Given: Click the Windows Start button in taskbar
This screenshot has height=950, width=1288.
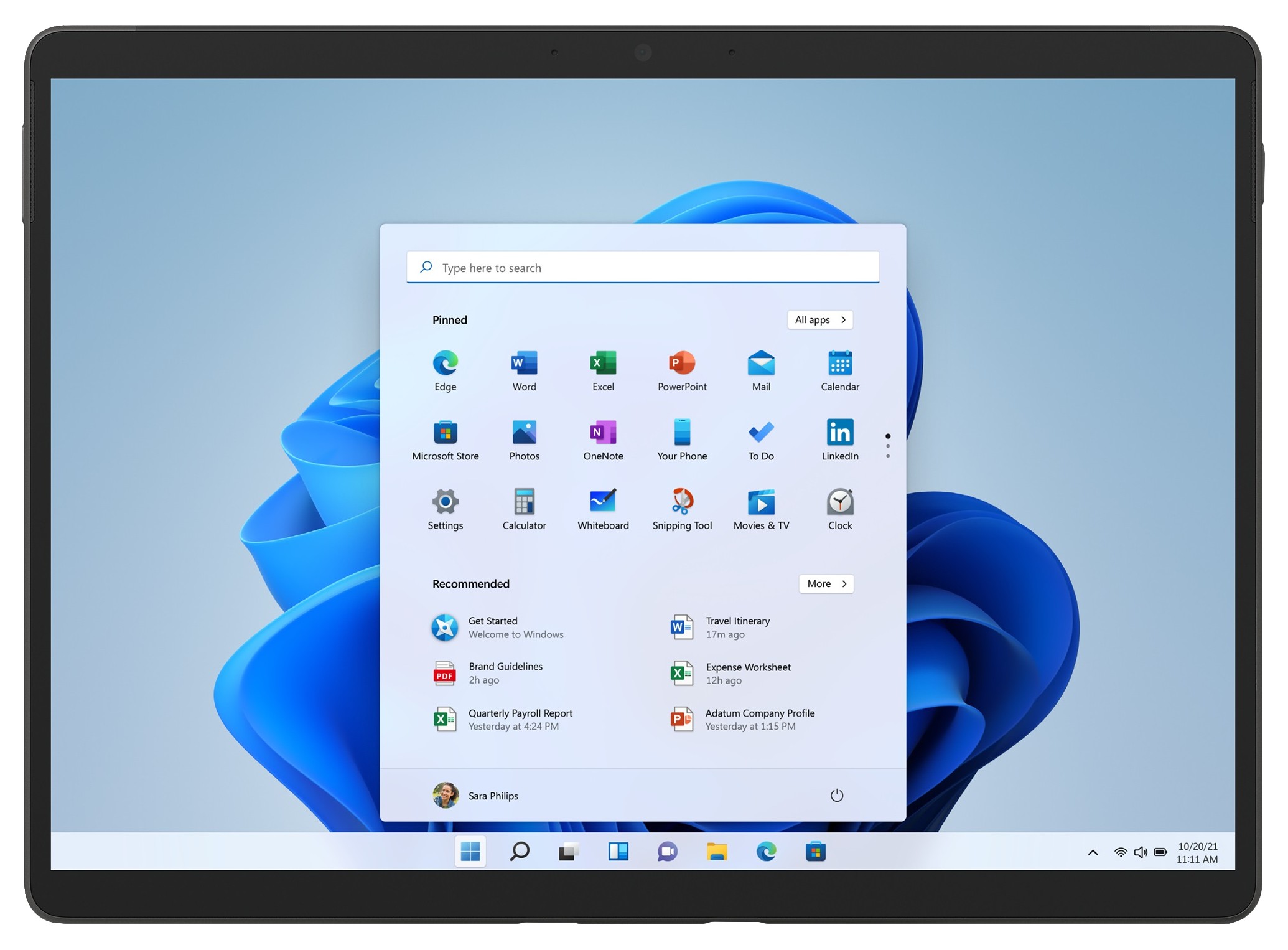Looking at the screenshot, I should (x=470, y=852).
